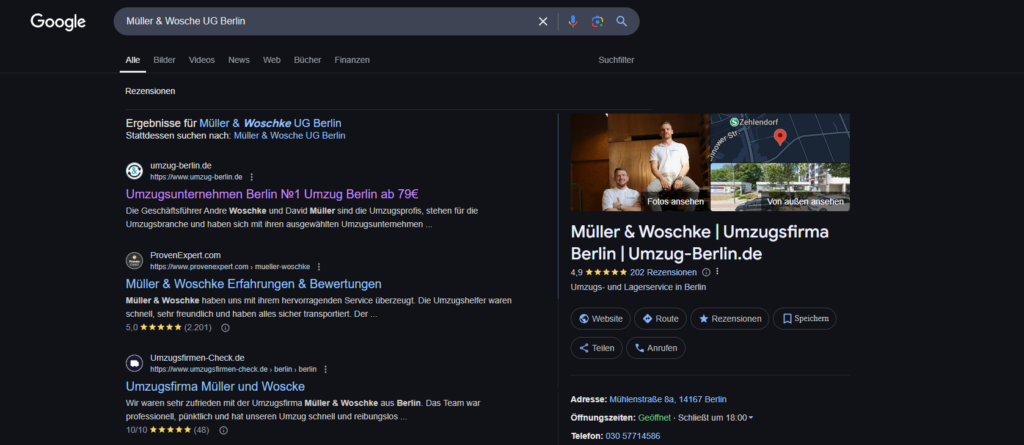Open three-dot menu for ProvenExpert result
This screenshot has height=445, width=1024.
pyautogui.click(x=319, y=267)
